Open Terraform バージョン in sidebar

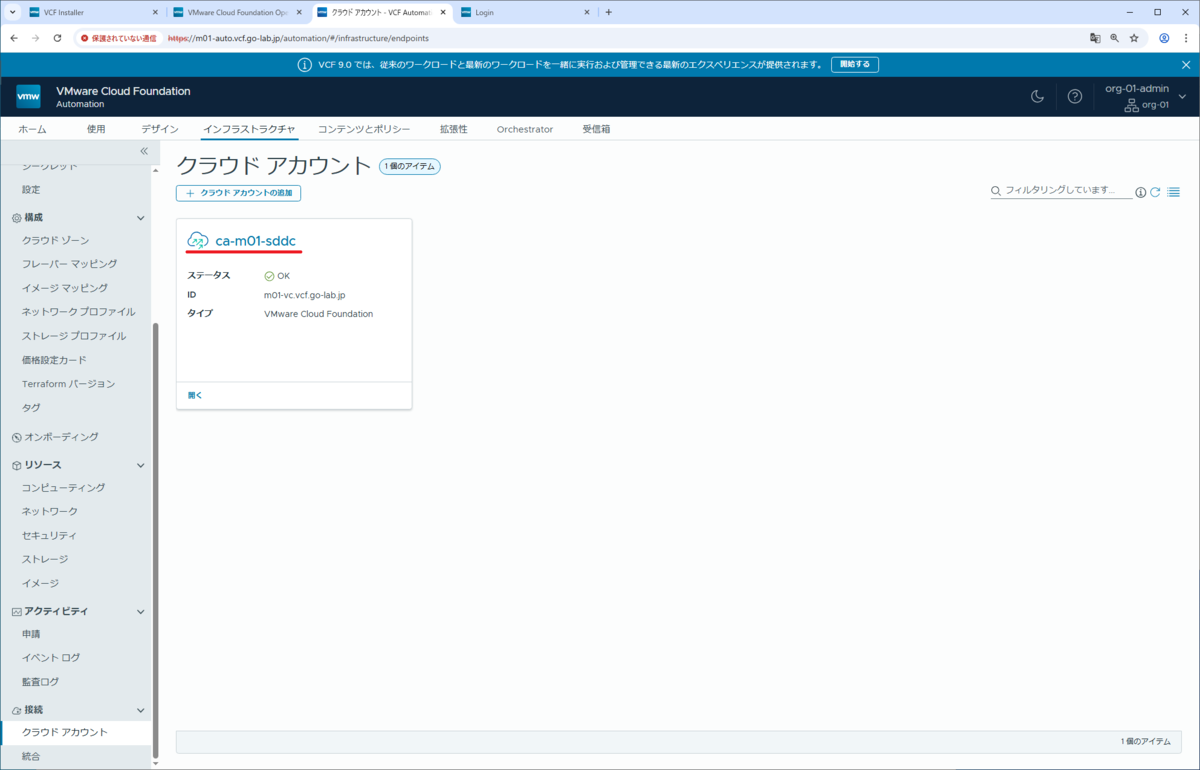tap(68, 384)
